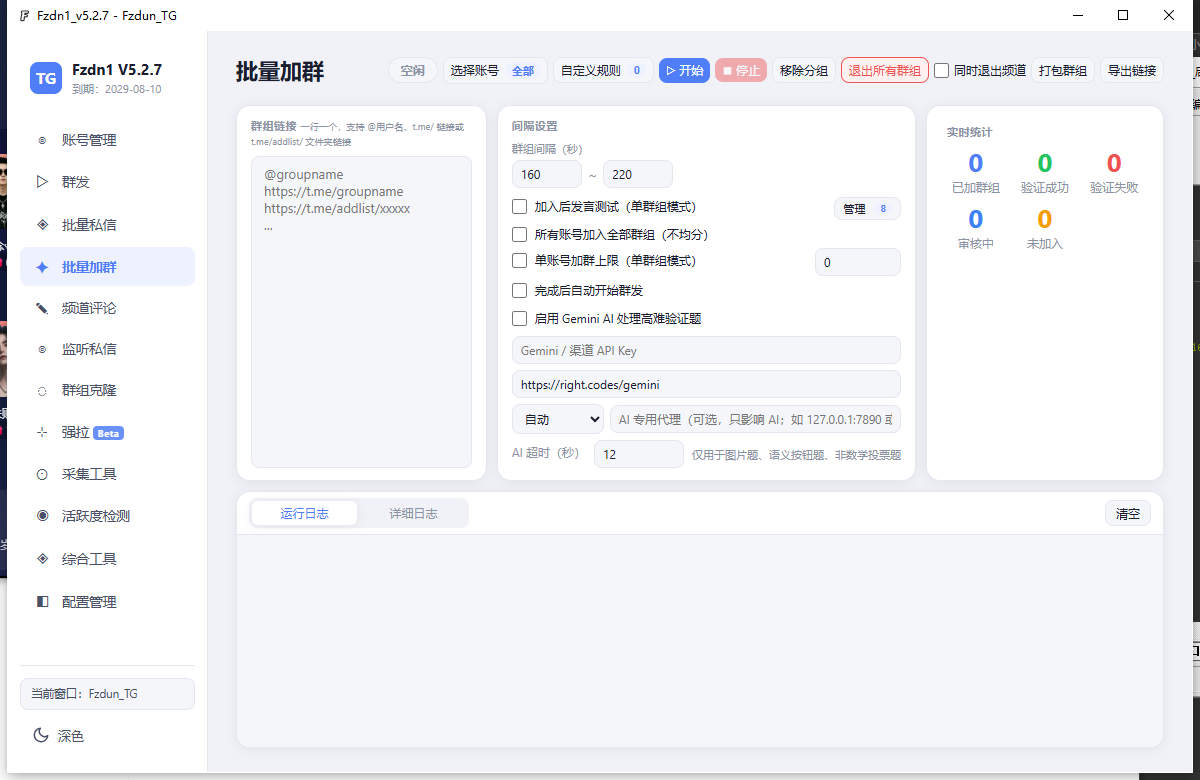
Task: Click the 审核中 counter
Action: pyautogui.click(x=976, y=228)
